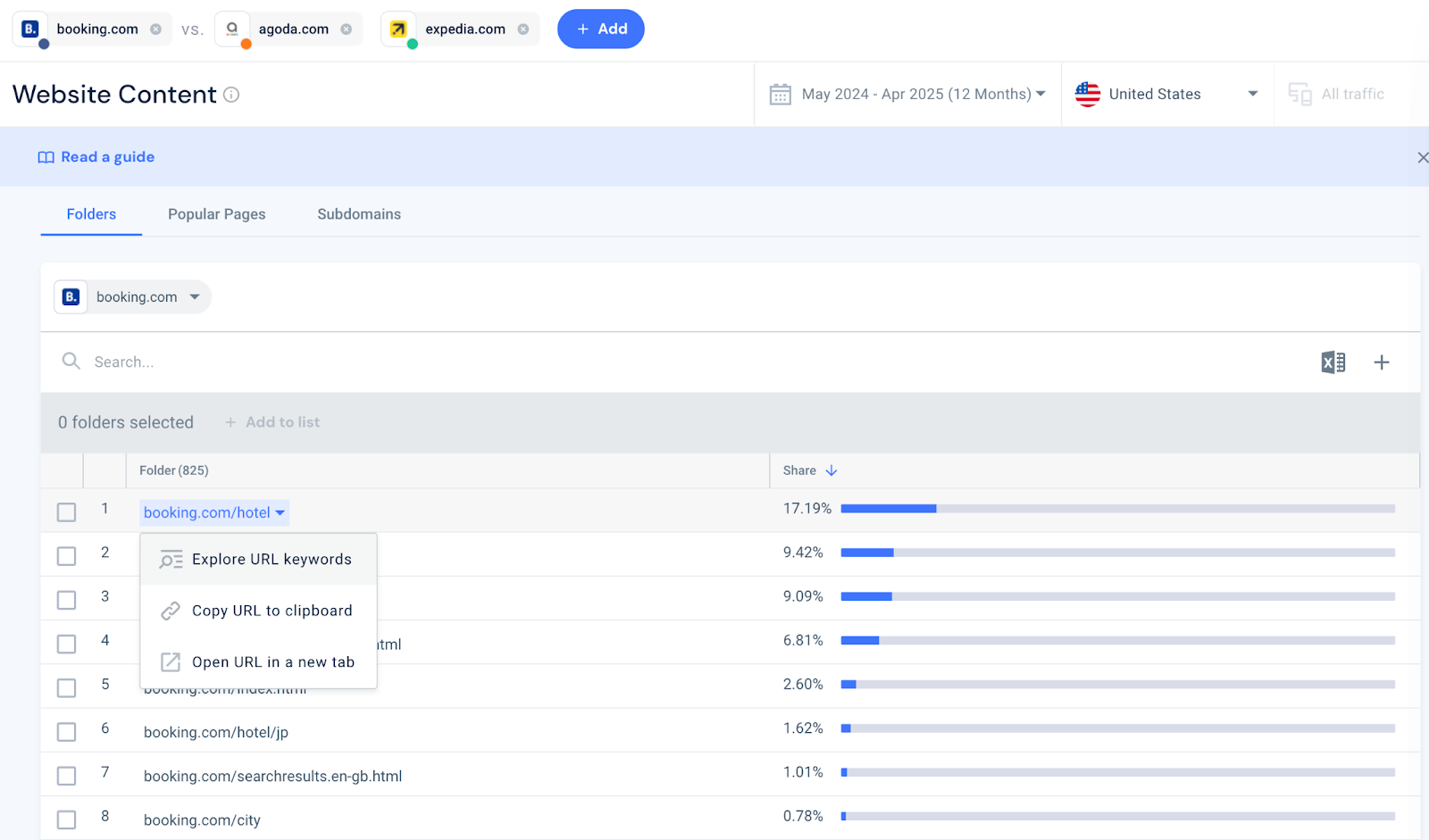
Task: Click the 6.81% share bar
Action: click(x=1118, y=640)
